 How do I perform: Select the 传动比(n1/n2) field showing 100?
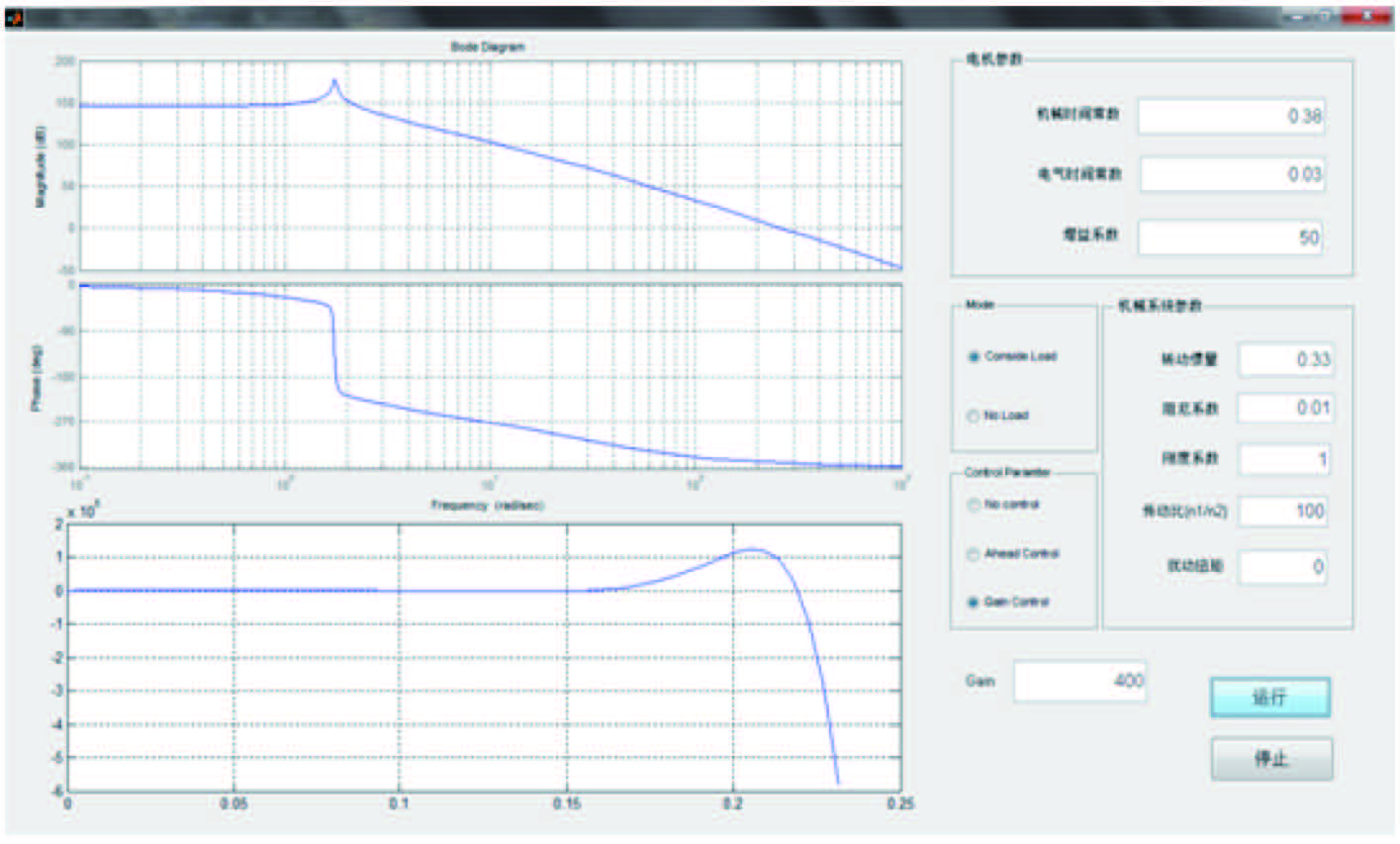(x=1284, y=511)
